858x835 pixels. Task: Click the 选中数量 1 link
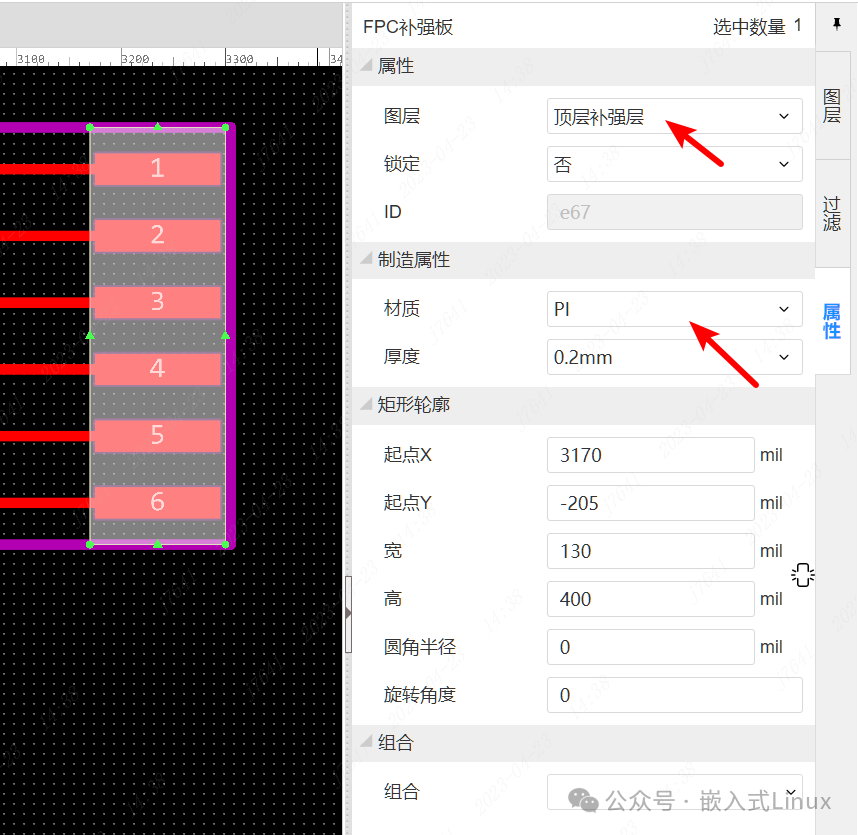[x=757, y=26]
